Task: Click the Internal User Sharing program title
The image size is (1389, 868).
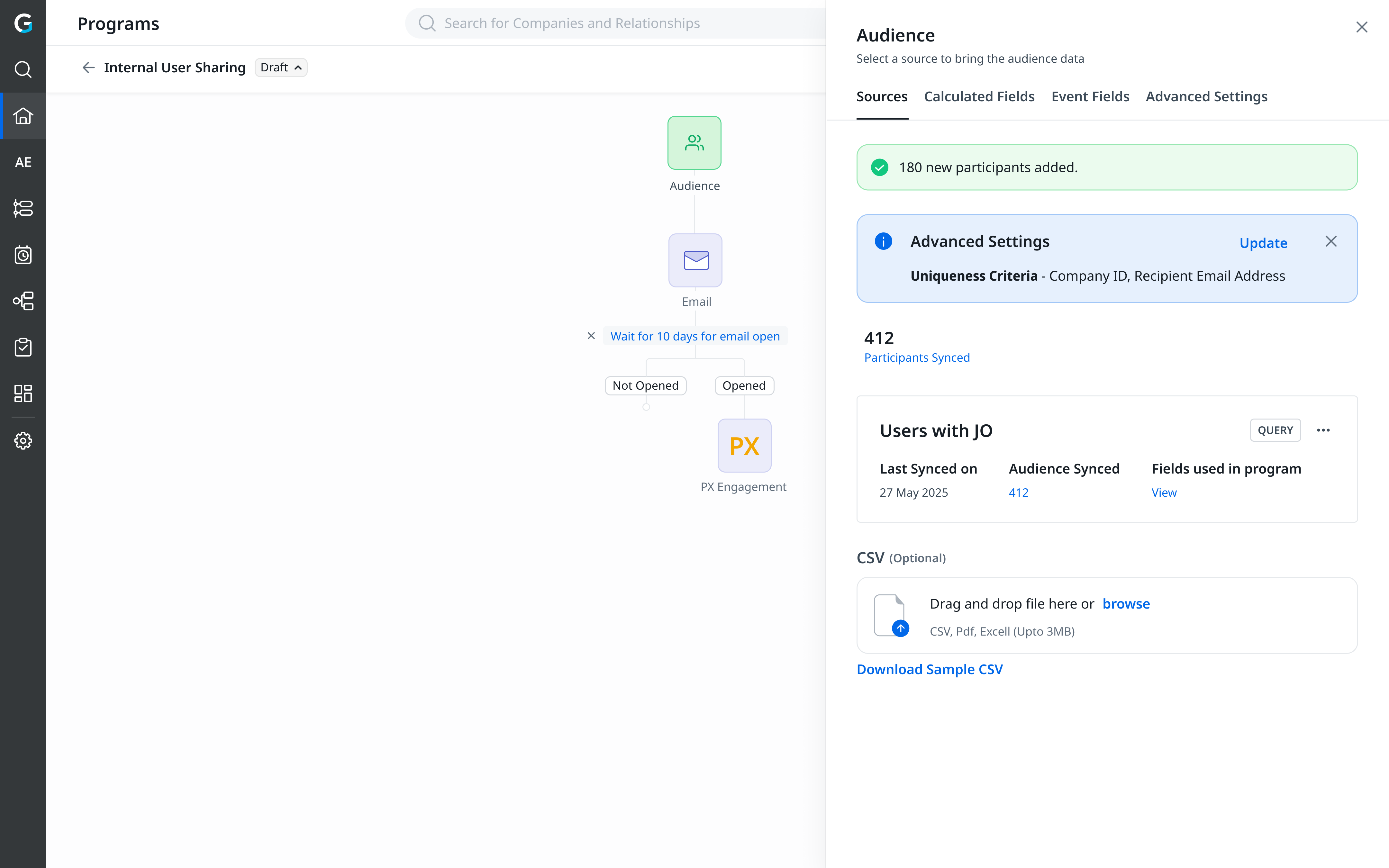Action: pos(175,68)
